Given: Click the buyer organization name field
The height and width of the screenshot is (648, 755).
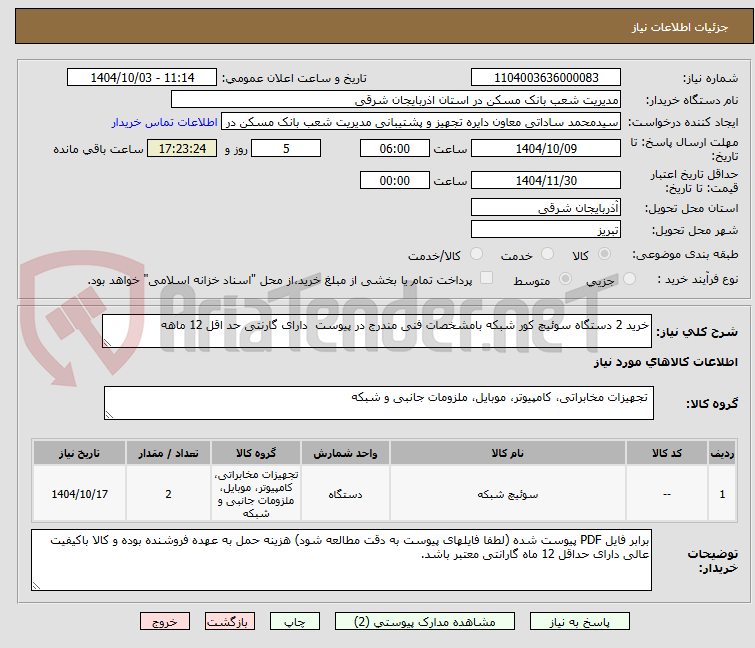Looking at the screenshot, I should [395, 100].
